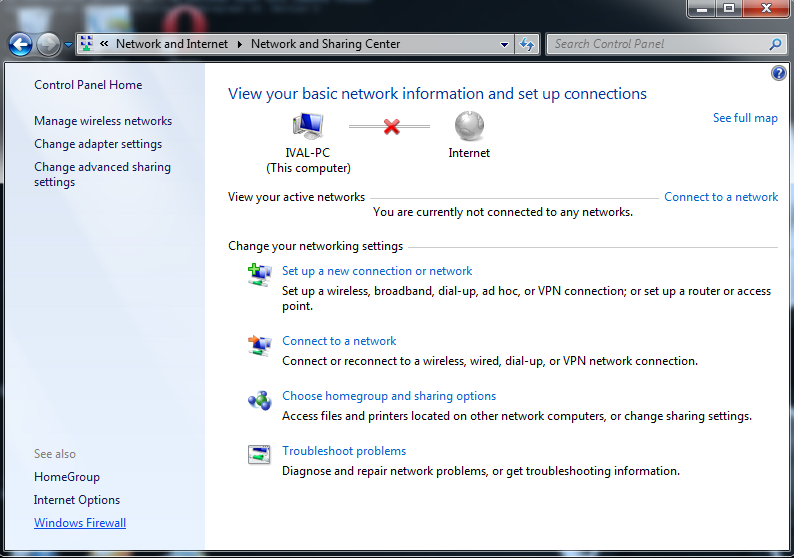Screen dimensions: 794x558
Task: Go to Control Panel Home
Action: (88, 85)
